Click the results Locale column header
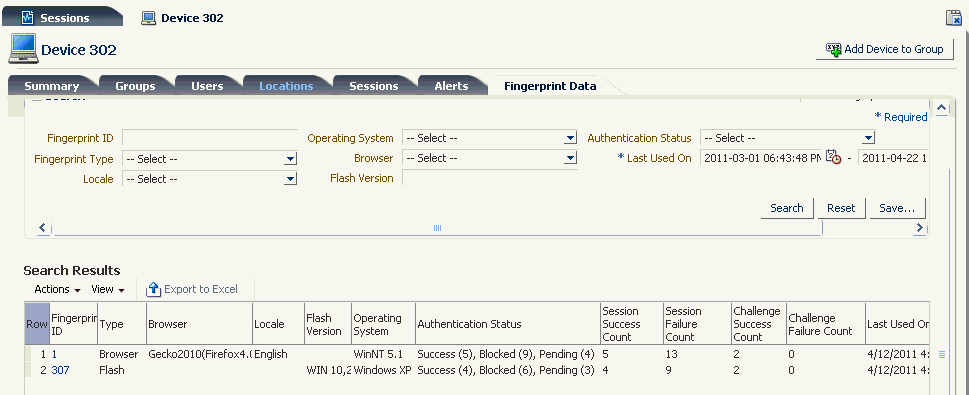The height and width of the screenshot is (395, 969). (278, 324)
